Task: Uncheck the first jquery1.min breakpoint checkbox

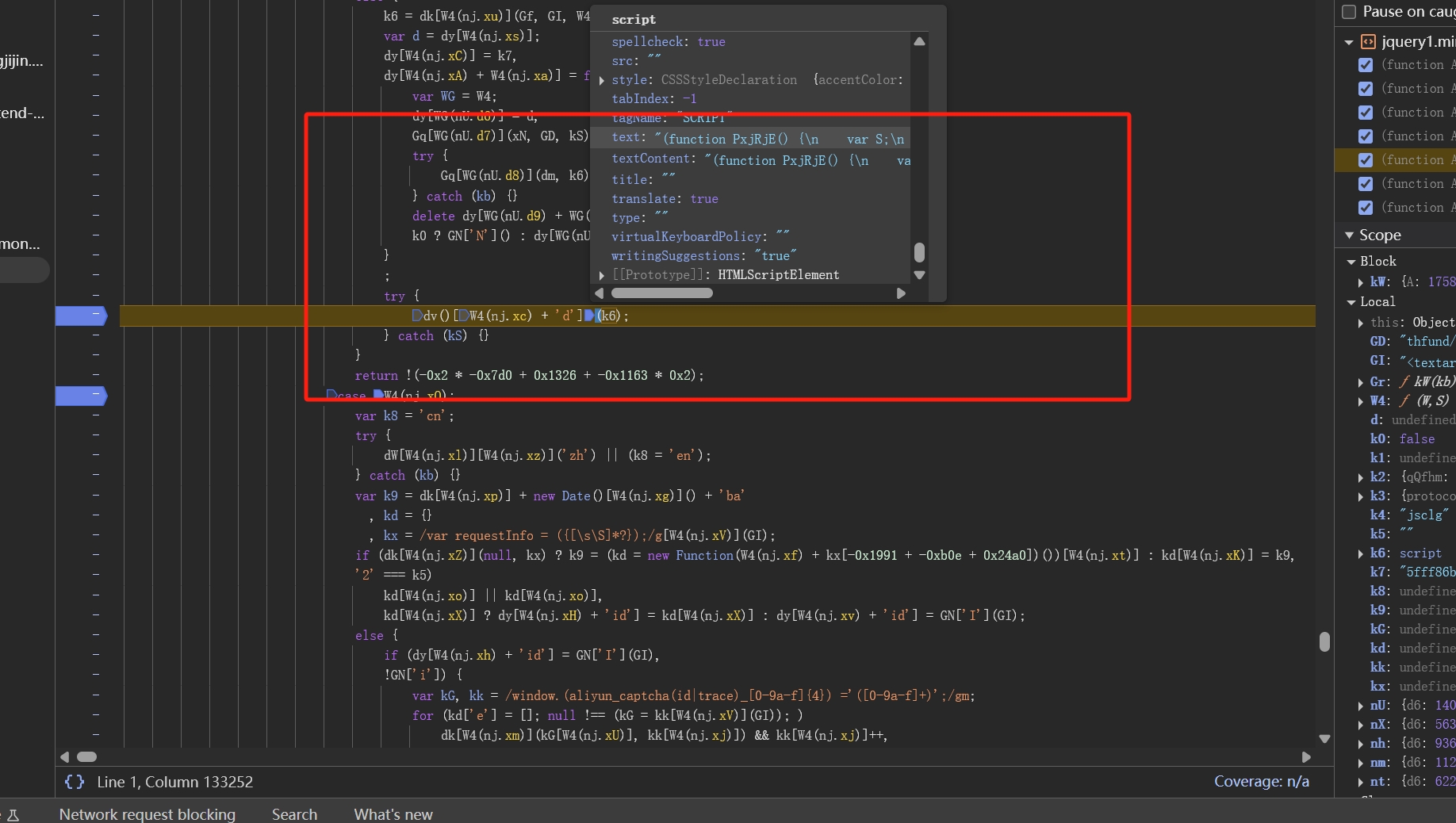Action: 1366,65
